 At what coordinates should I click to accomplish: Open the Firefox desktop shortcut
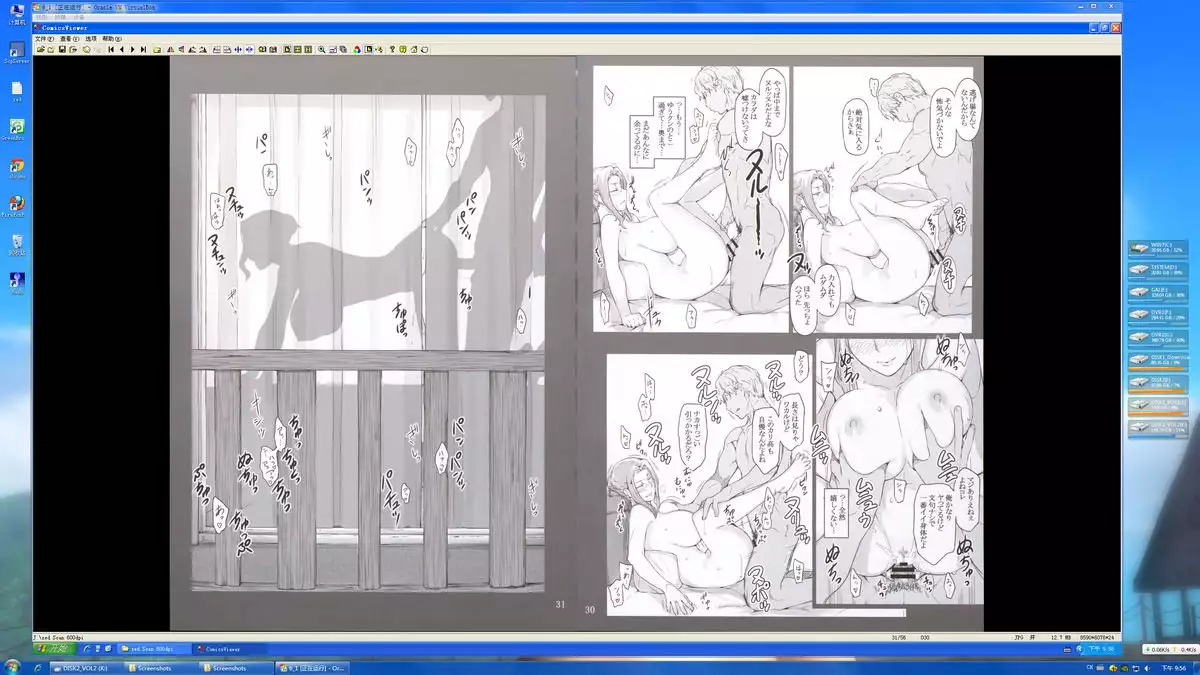[17, 203]
